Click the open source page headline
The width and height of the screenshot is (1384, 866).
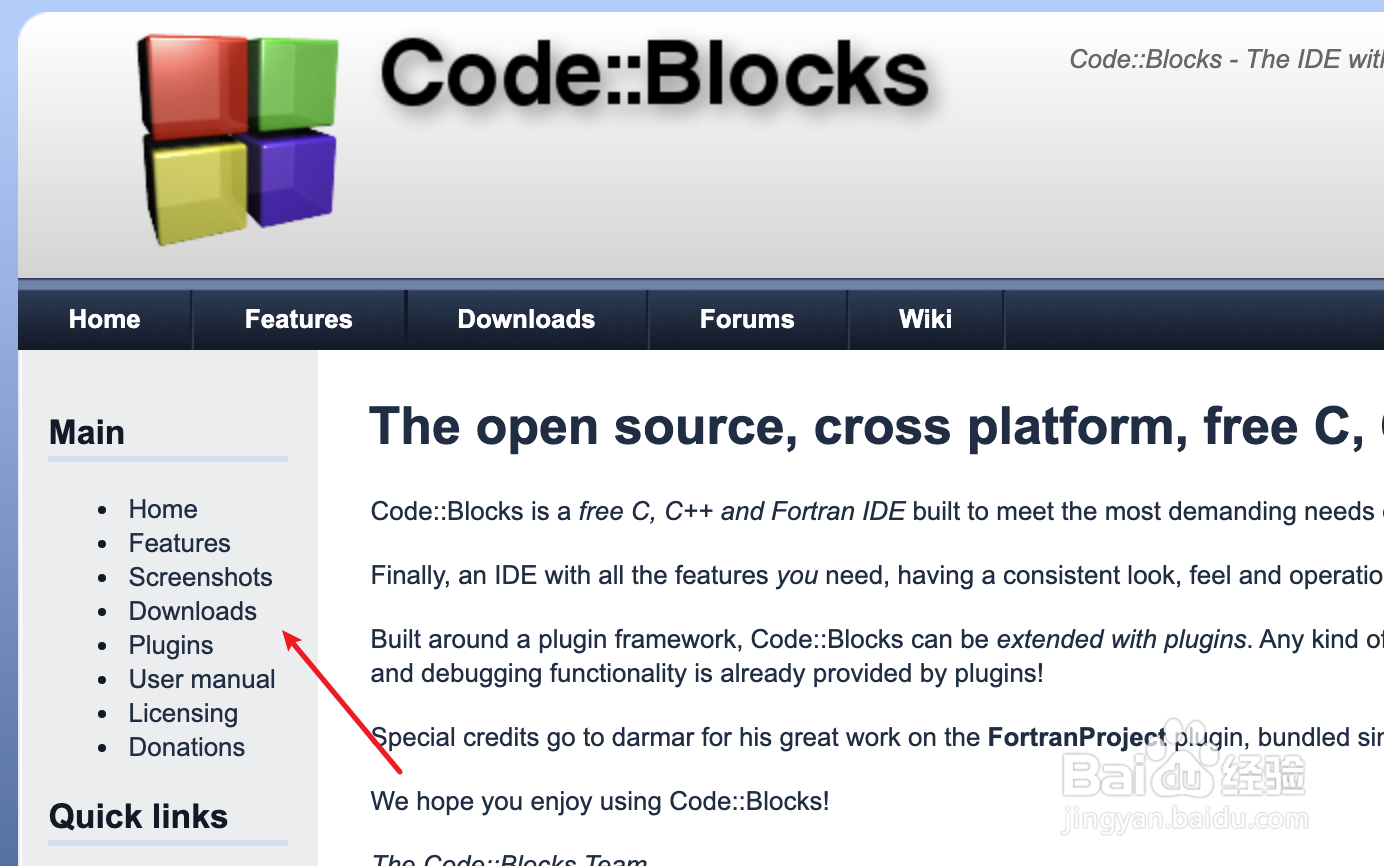tap(876, 427)
